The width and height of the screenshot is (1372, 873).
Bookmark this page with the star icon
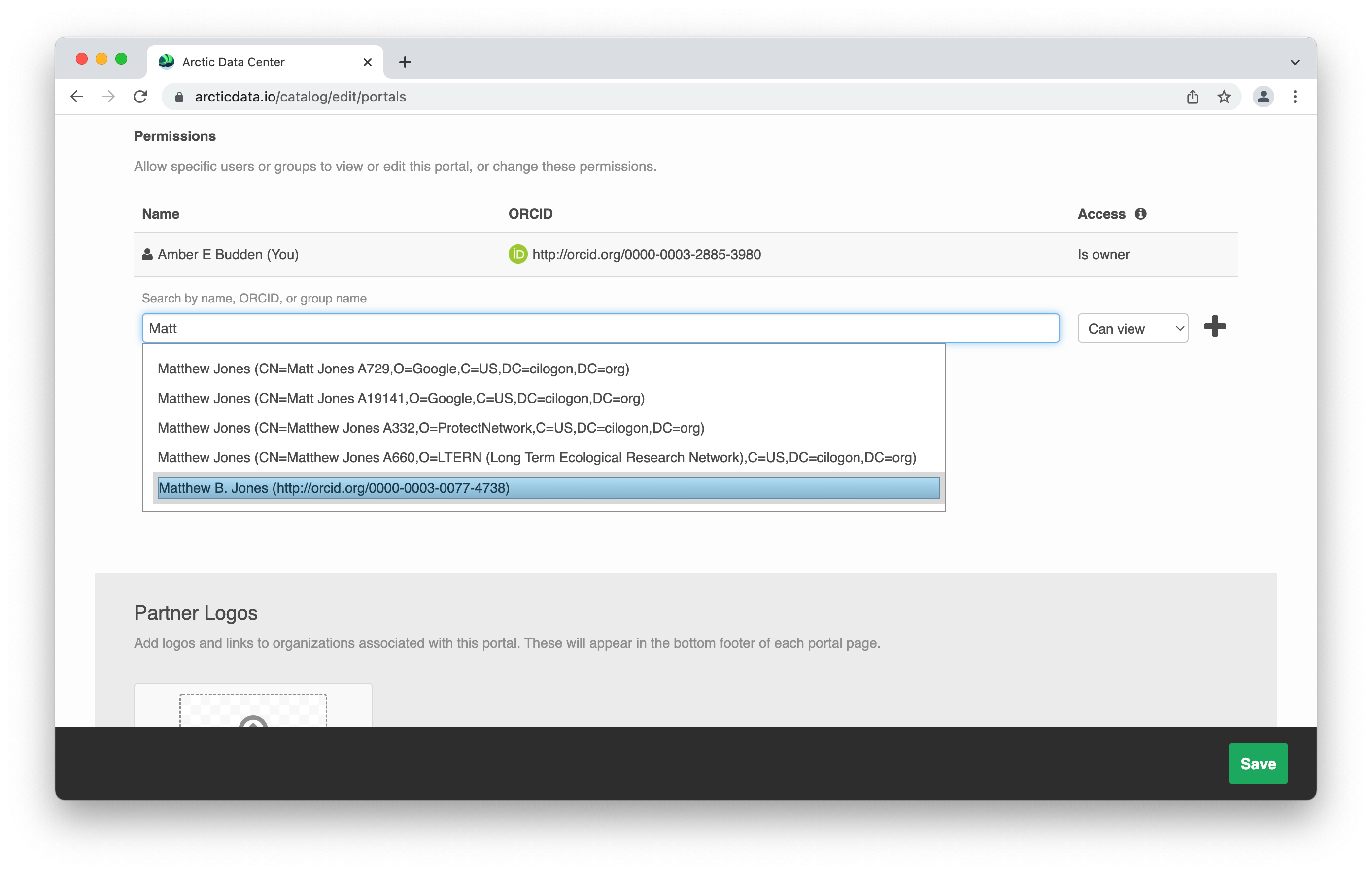1223,97
